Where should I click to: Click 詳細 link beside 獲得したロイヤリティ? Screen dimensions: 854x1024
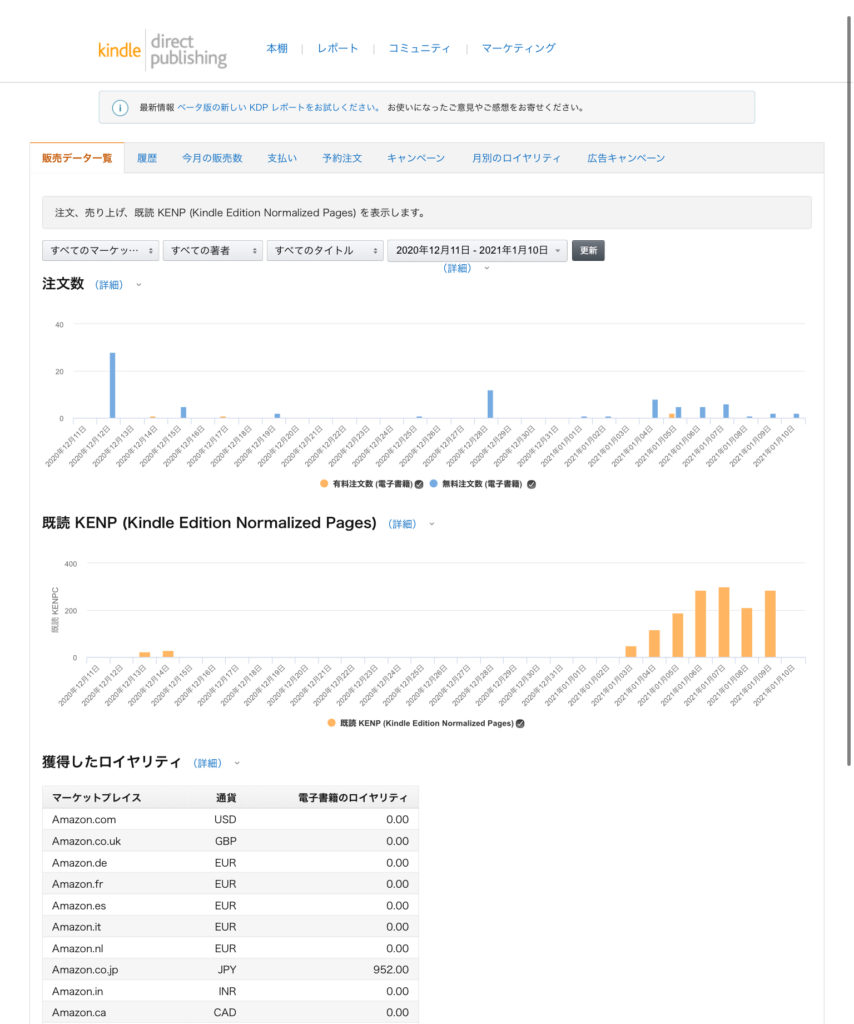pyautogui.click(x=208, y=763)
